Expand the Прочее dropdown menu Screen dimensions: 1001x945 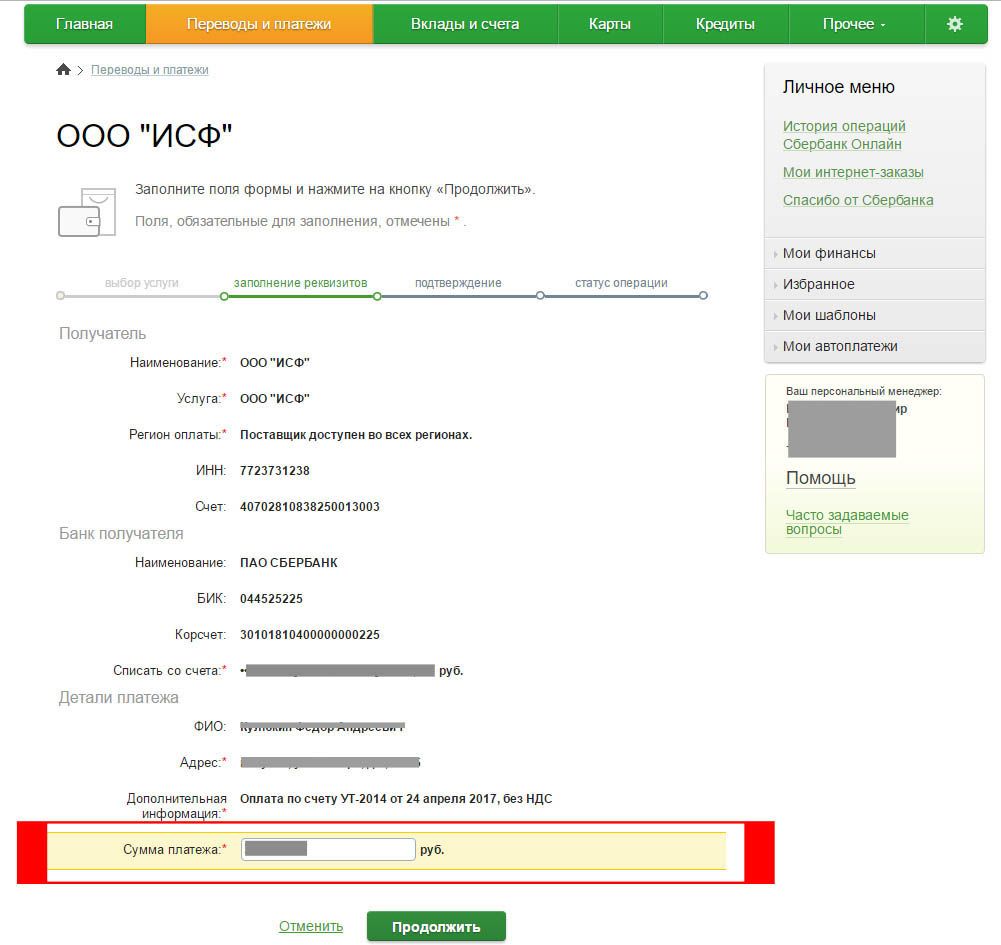point(854,24)
